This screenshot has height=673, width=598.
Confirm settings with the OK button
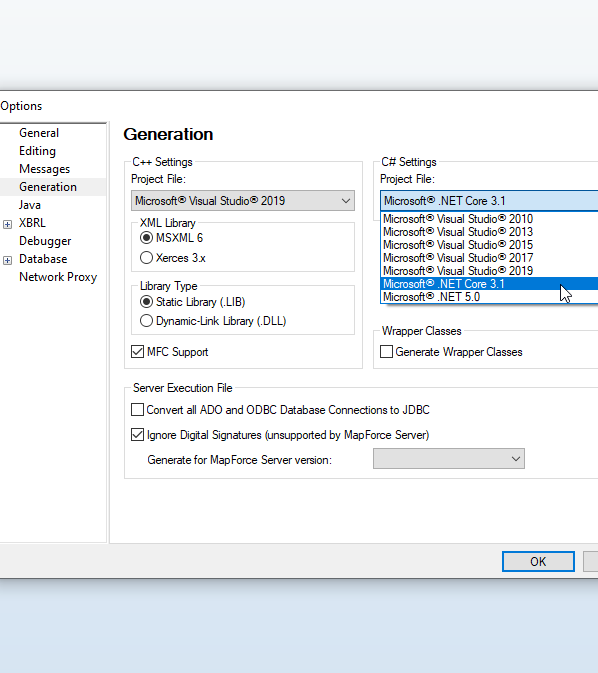click(538, 561)
